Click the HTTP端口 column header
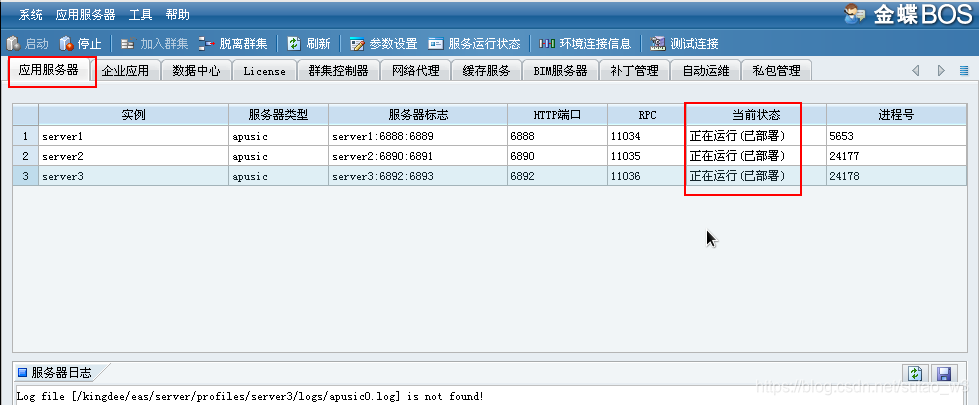The height and width of the screenshot is (405, 979). coord(558,115)
